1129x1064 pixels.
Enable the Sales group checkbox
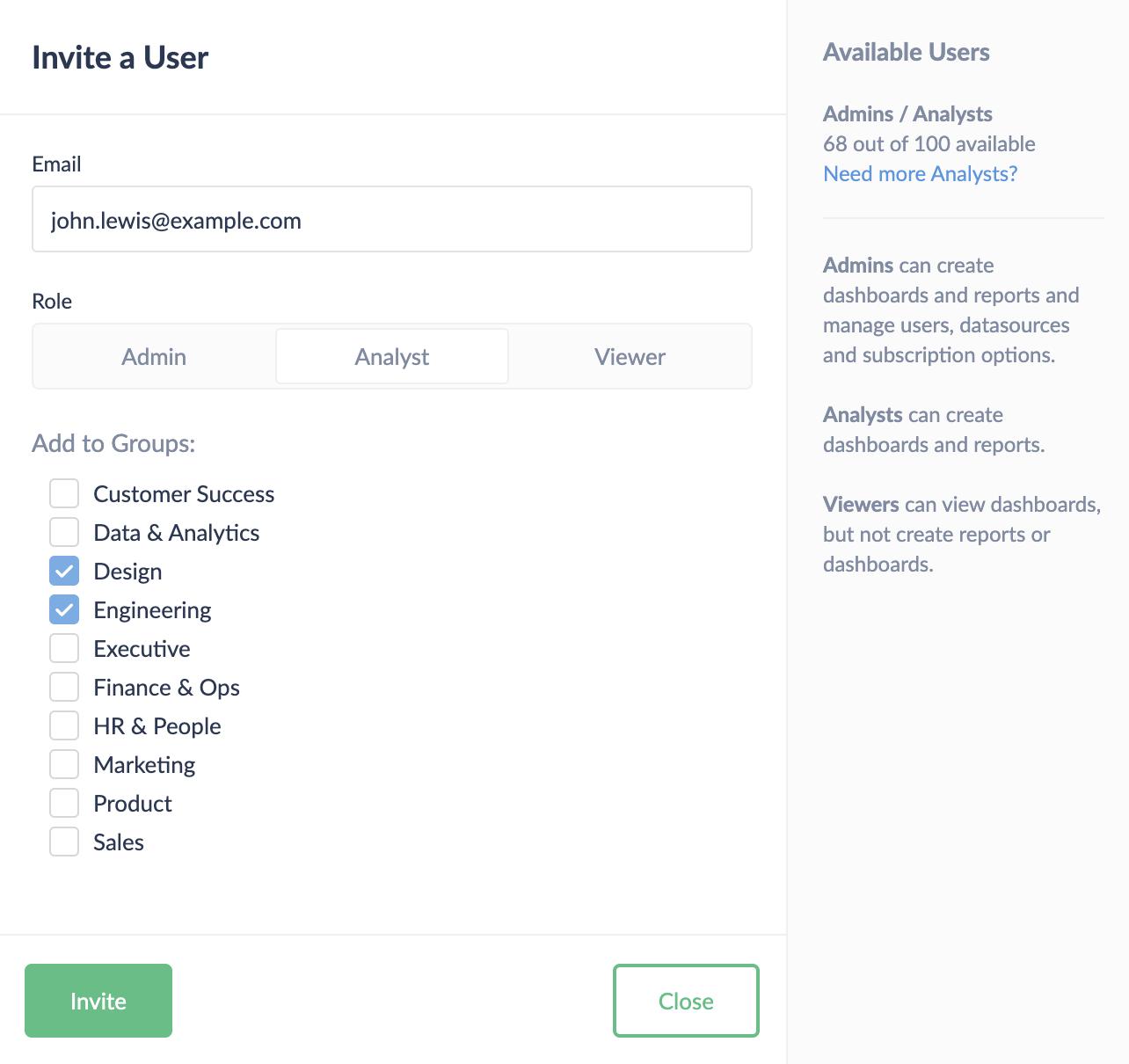point(64,842)
